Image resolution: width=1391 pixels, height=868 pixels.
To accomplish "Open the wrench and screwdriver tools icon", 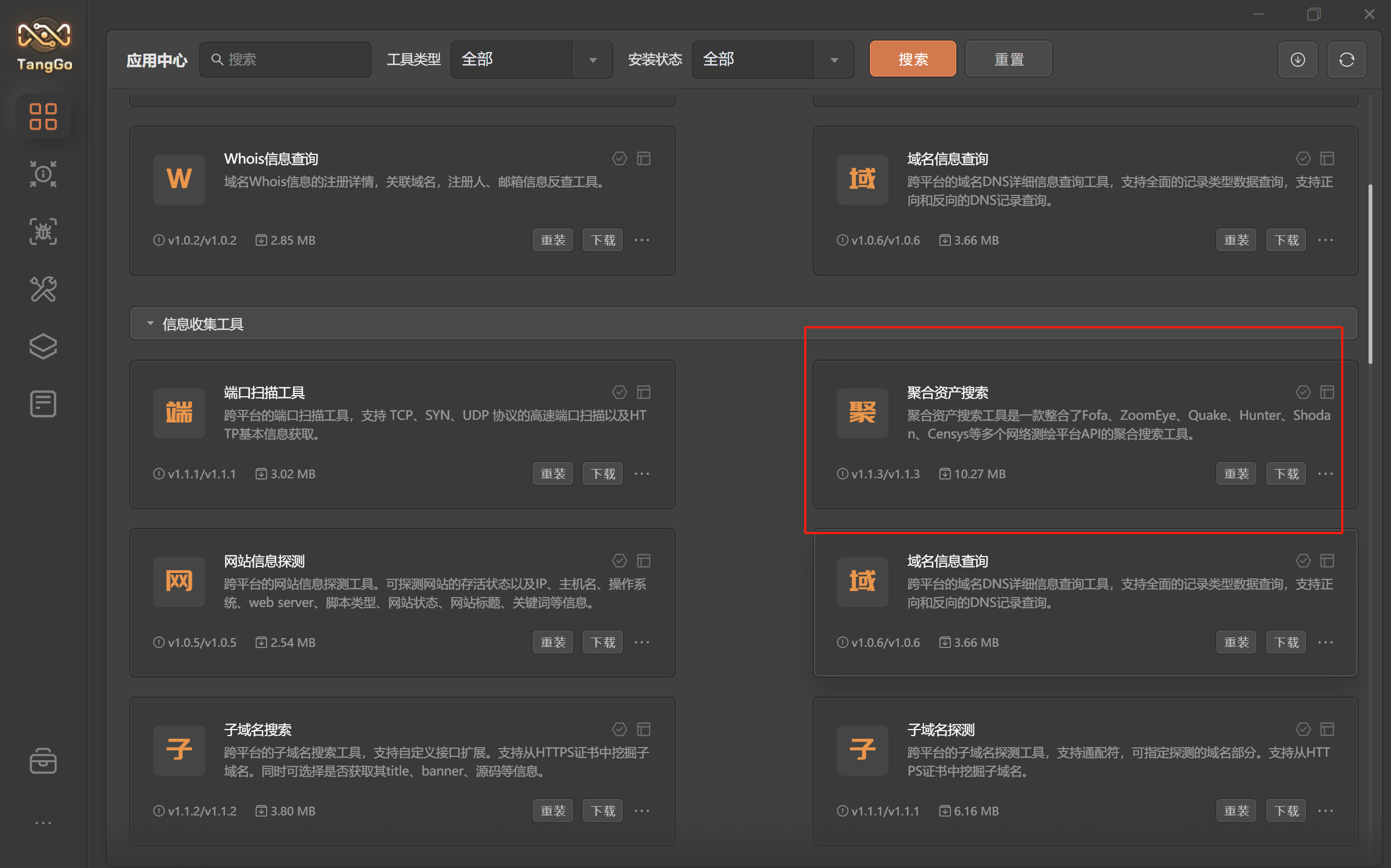I will pyautogui.click(x=43, y=289).
